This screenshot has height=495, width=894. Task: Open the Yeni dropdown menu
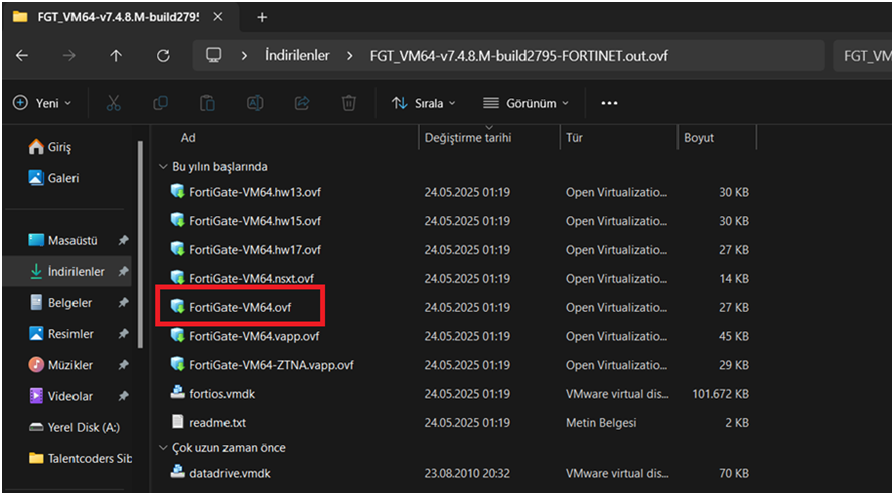point(44,103)
